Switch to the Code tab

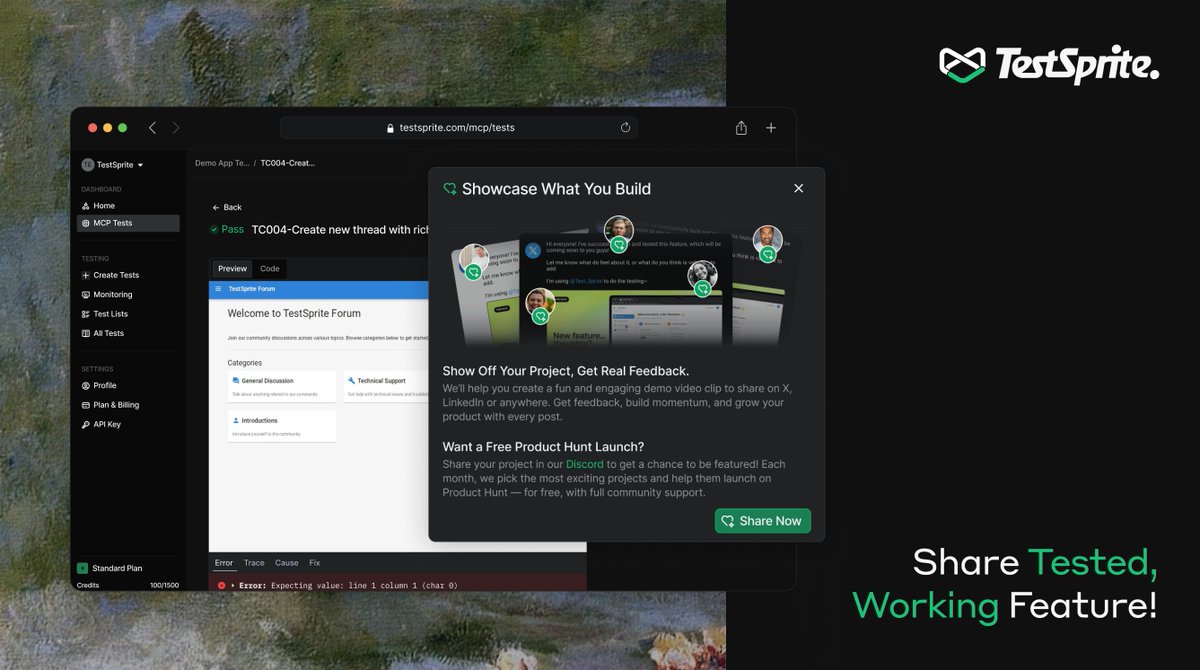tap(270, 268)
